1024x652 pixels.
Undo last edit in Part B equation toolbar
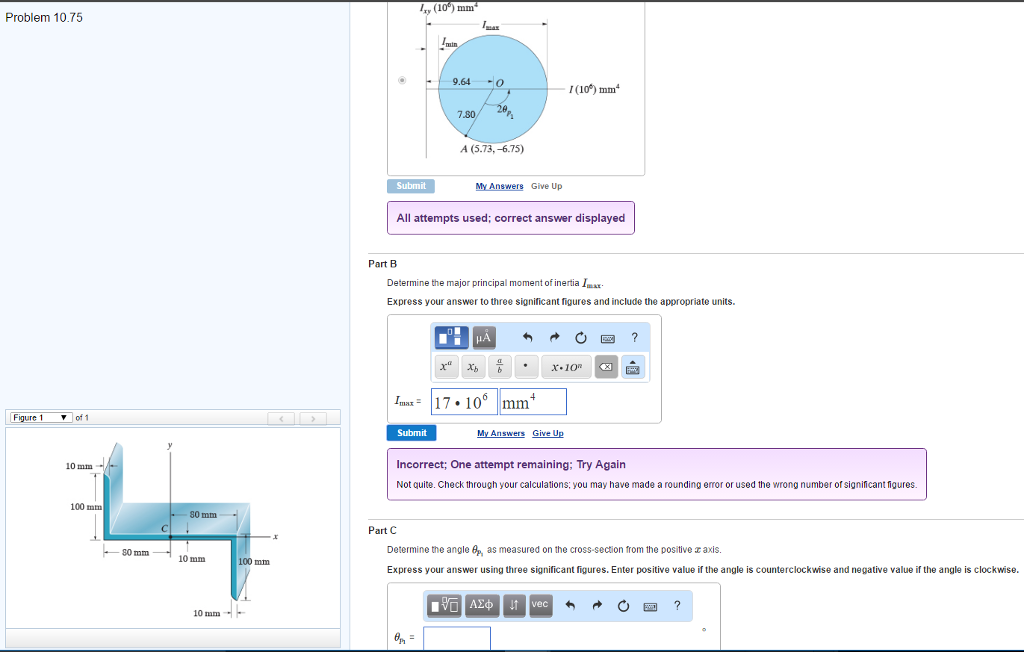click(x=528, y=337)
